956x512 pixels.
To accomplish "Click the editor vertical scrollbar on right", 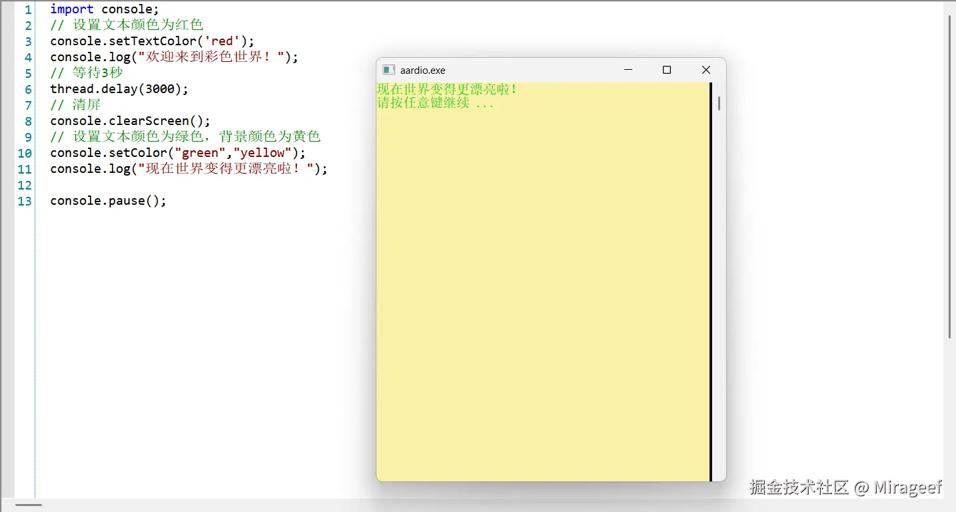I will (950, 177).
